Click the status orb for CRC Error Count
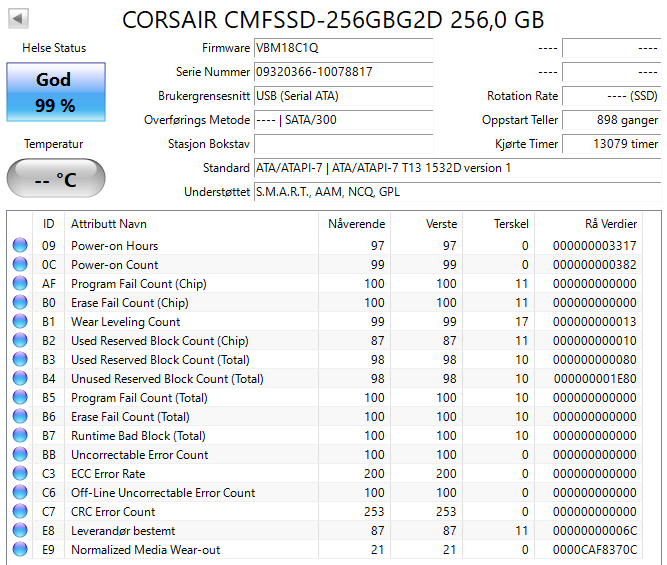The height and width of the screenshot is (565, 667). (20, 511)
